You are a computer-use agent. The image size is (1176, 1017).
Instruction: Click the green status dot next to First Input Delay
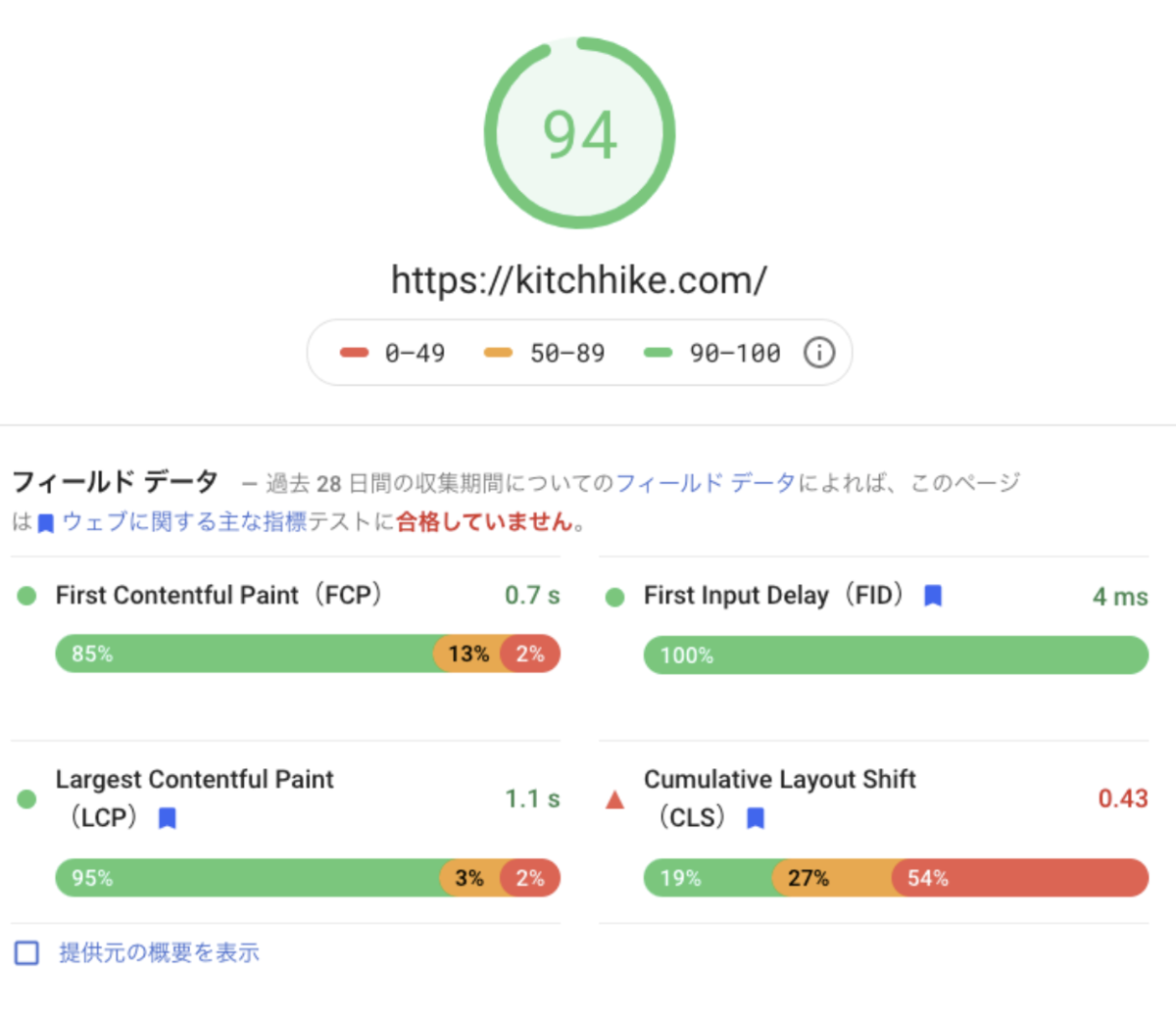point(613,595)
